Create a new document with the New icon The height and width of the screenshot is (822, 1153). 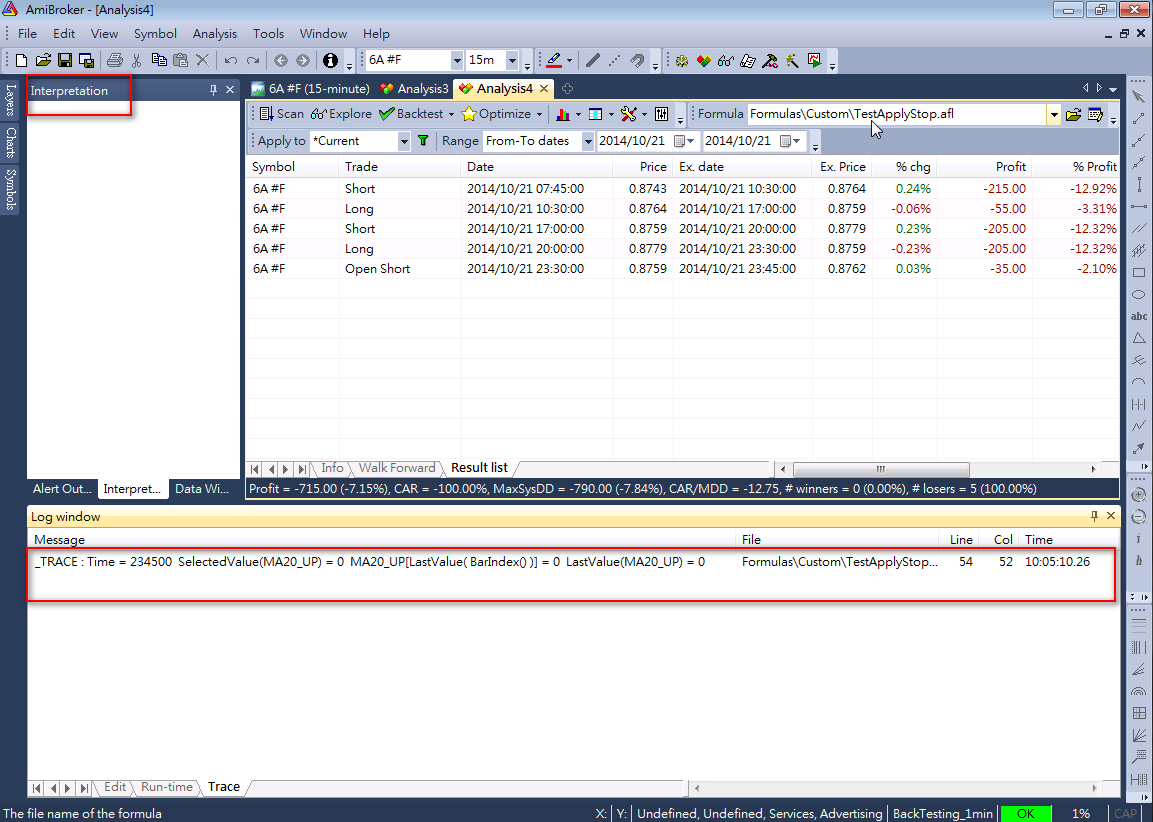pyautogui.click(x=21, y=60)
